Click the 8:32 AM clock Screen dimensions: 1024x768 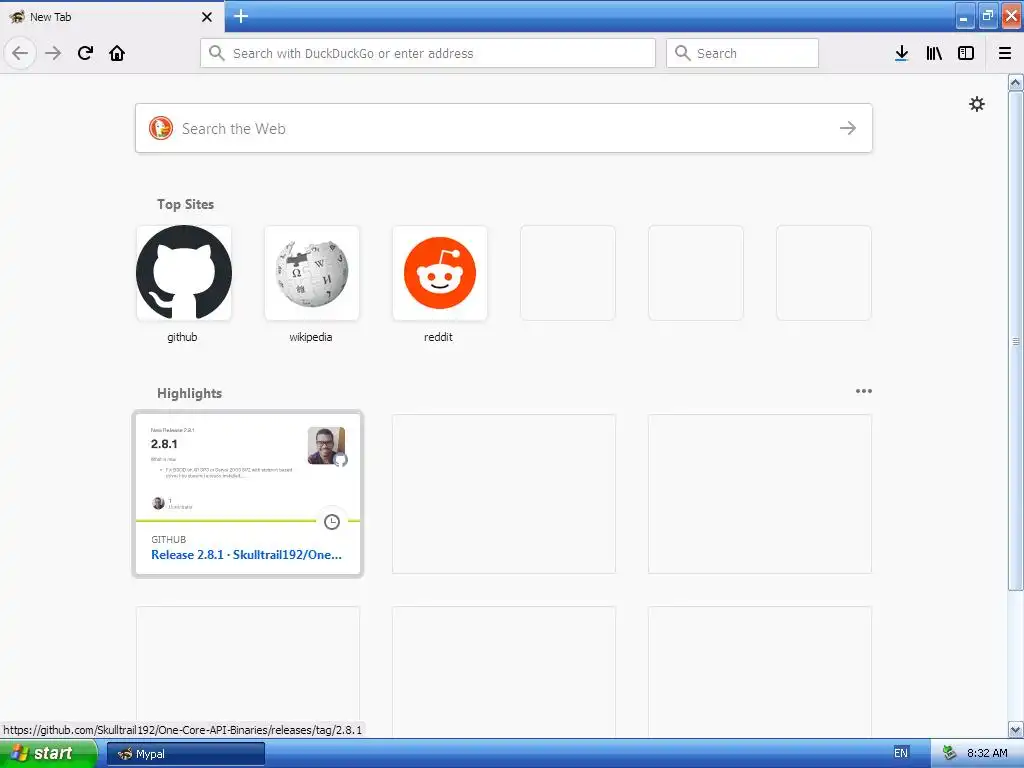point(987,753)
